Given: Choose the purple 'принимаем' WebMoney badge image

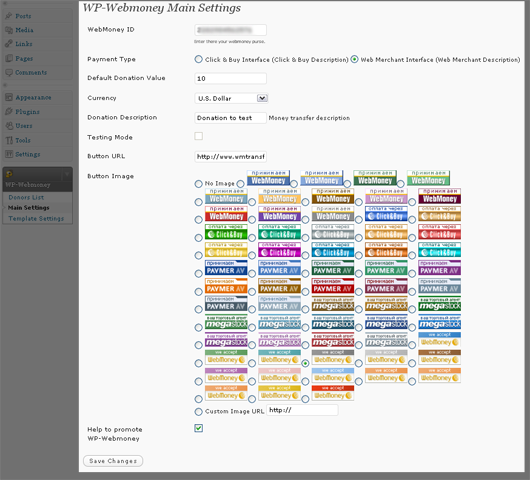Looking at the screenshot, I should click(280, 214).
